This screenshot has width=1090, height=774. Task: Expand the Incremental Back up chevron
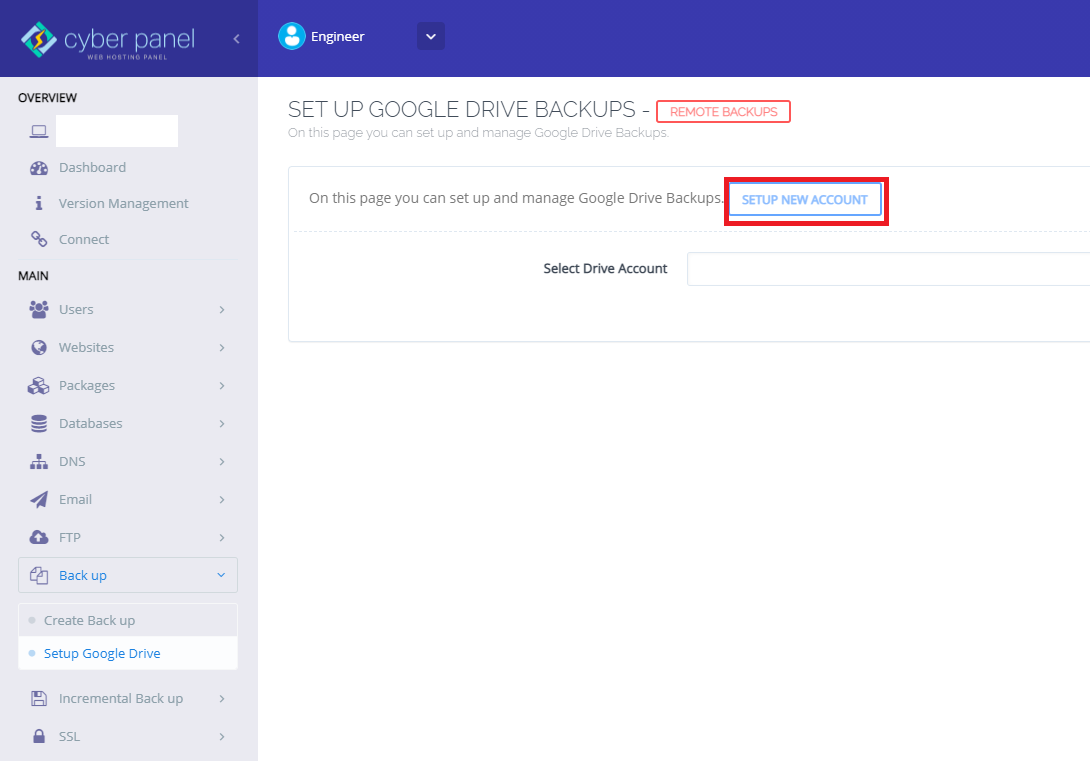pyautogui.click(x=222, y=698)
